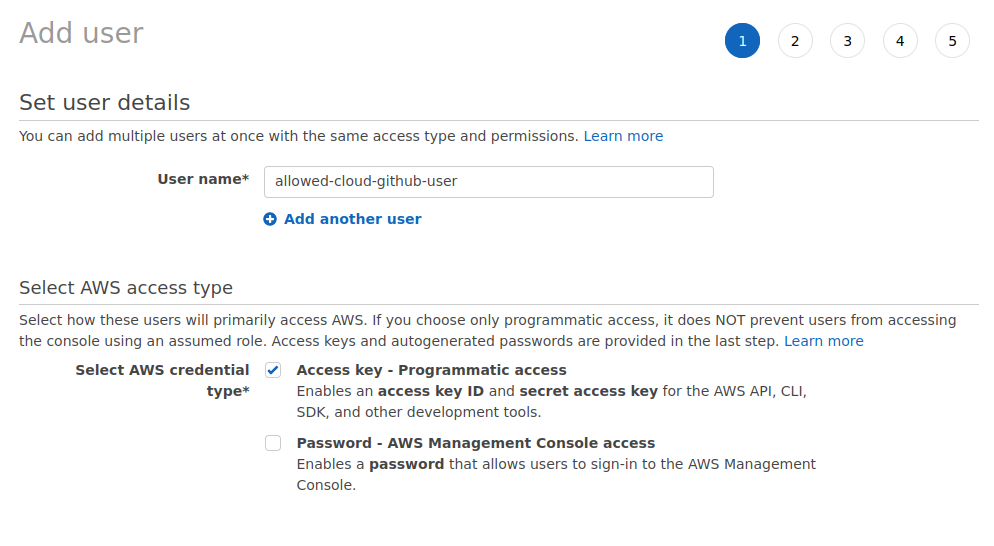Click the Access key - Programmatic access label

point(431,370)
